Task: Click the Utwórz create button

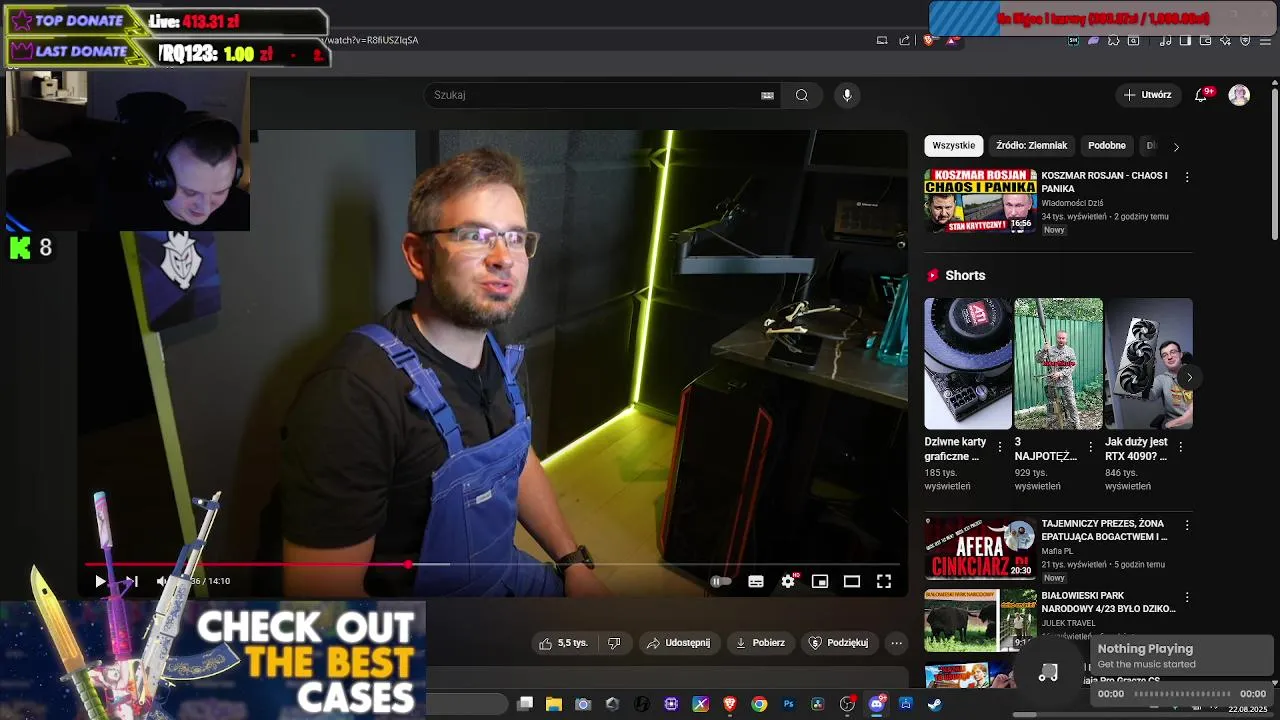Action: tap(1147, 95)
